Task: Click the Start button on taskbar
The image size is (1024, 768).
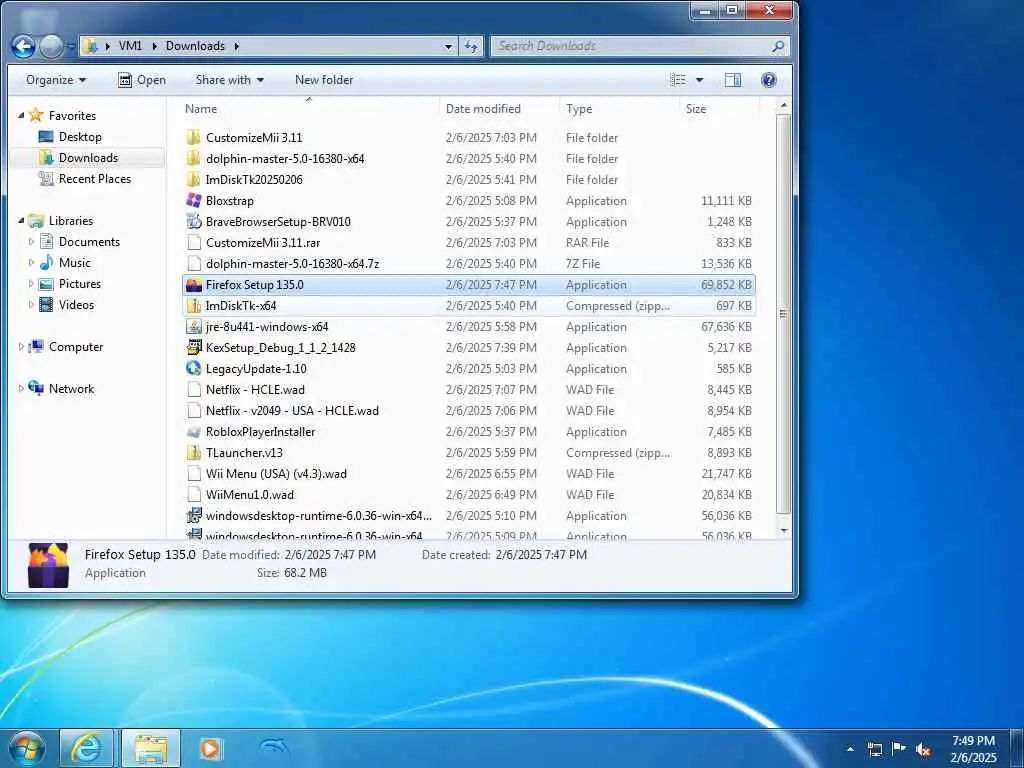Action: click(x=27, y=748)
